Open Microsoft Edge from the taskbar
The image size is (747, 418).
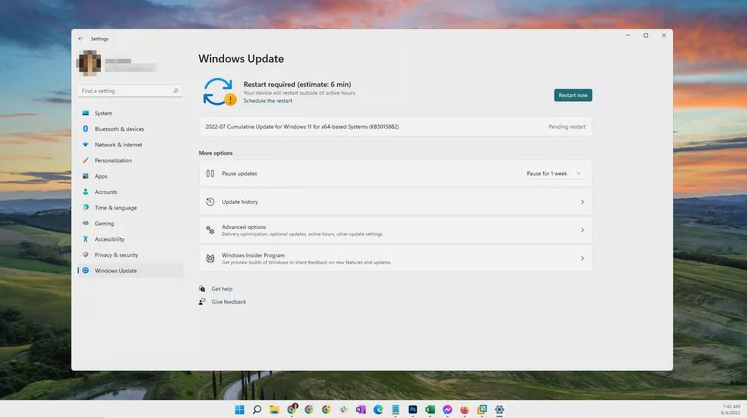point(378,410)
